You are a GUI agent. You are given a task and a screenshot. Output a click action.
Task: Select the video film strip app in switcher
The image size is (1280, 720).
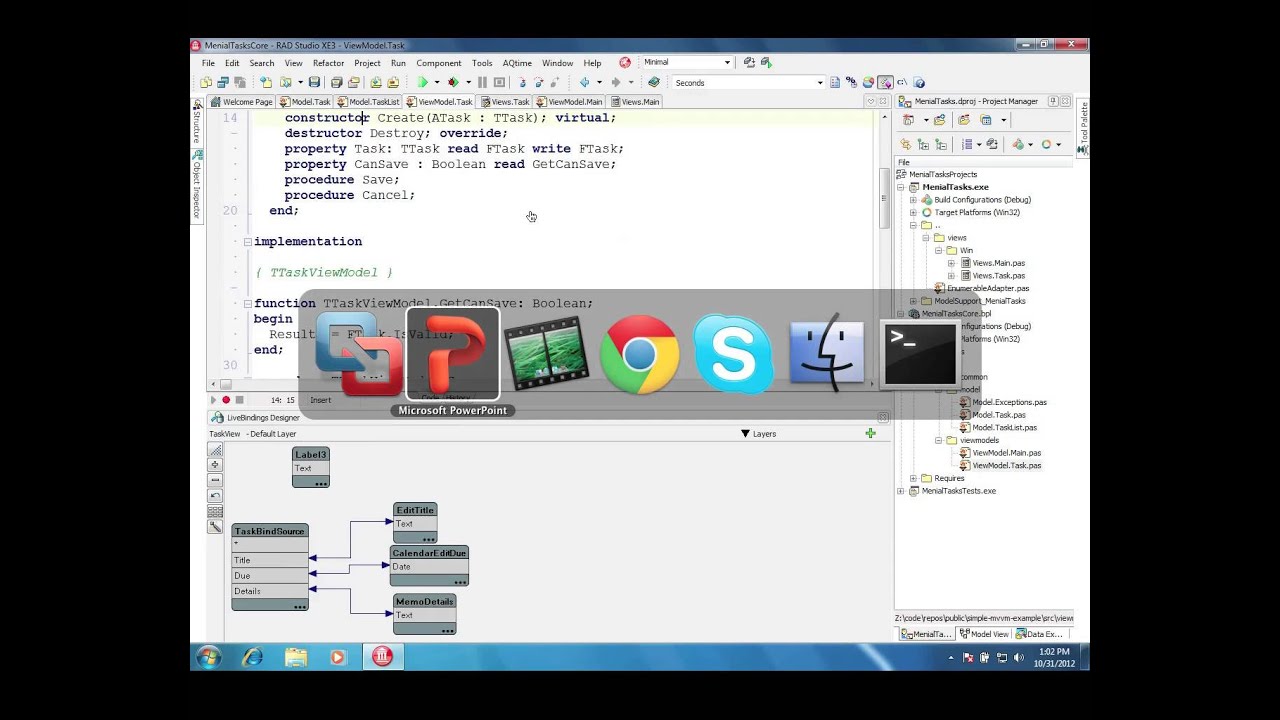coord(546,353)
